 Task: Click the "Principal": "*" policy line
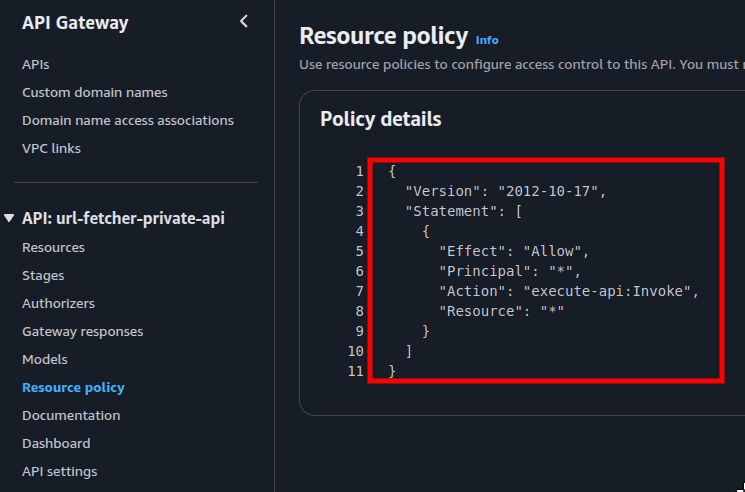[510, 271]
